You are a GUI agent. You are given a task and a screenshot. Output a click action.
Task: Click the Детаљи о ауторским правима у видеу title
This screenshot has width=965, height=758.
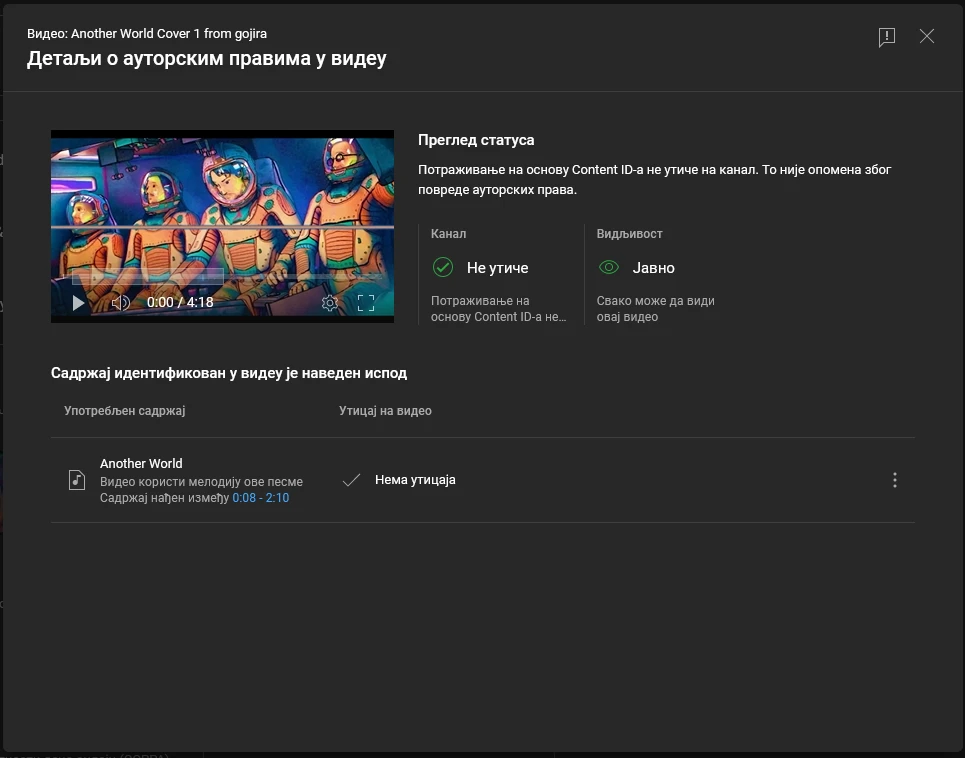(x=206, y=59)
